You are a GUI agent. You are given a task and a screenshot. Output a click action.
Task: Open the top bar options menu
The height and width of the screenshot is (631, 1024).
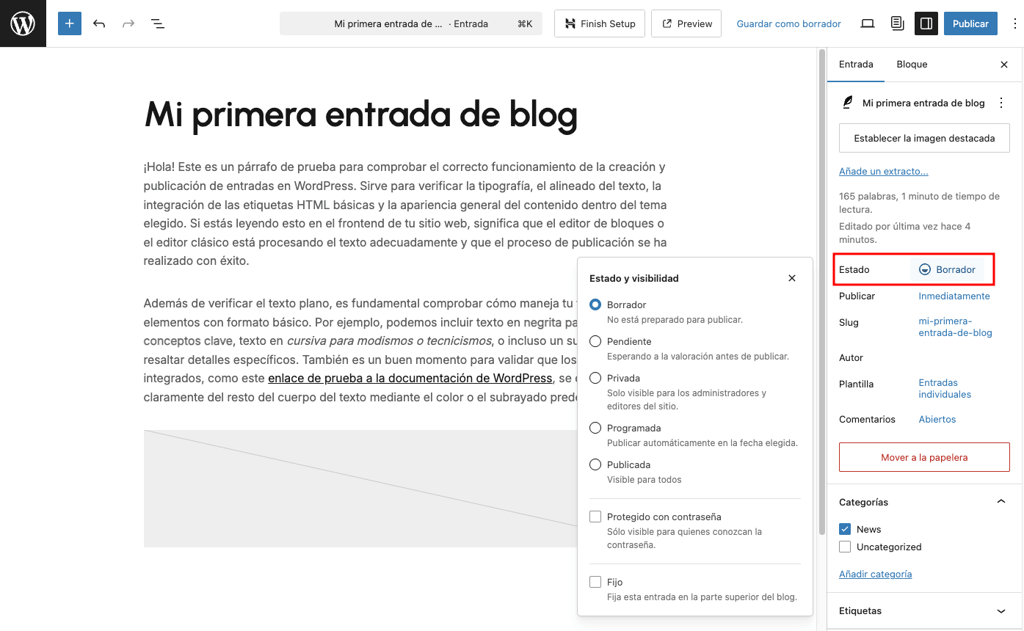tap(1014, 24)
